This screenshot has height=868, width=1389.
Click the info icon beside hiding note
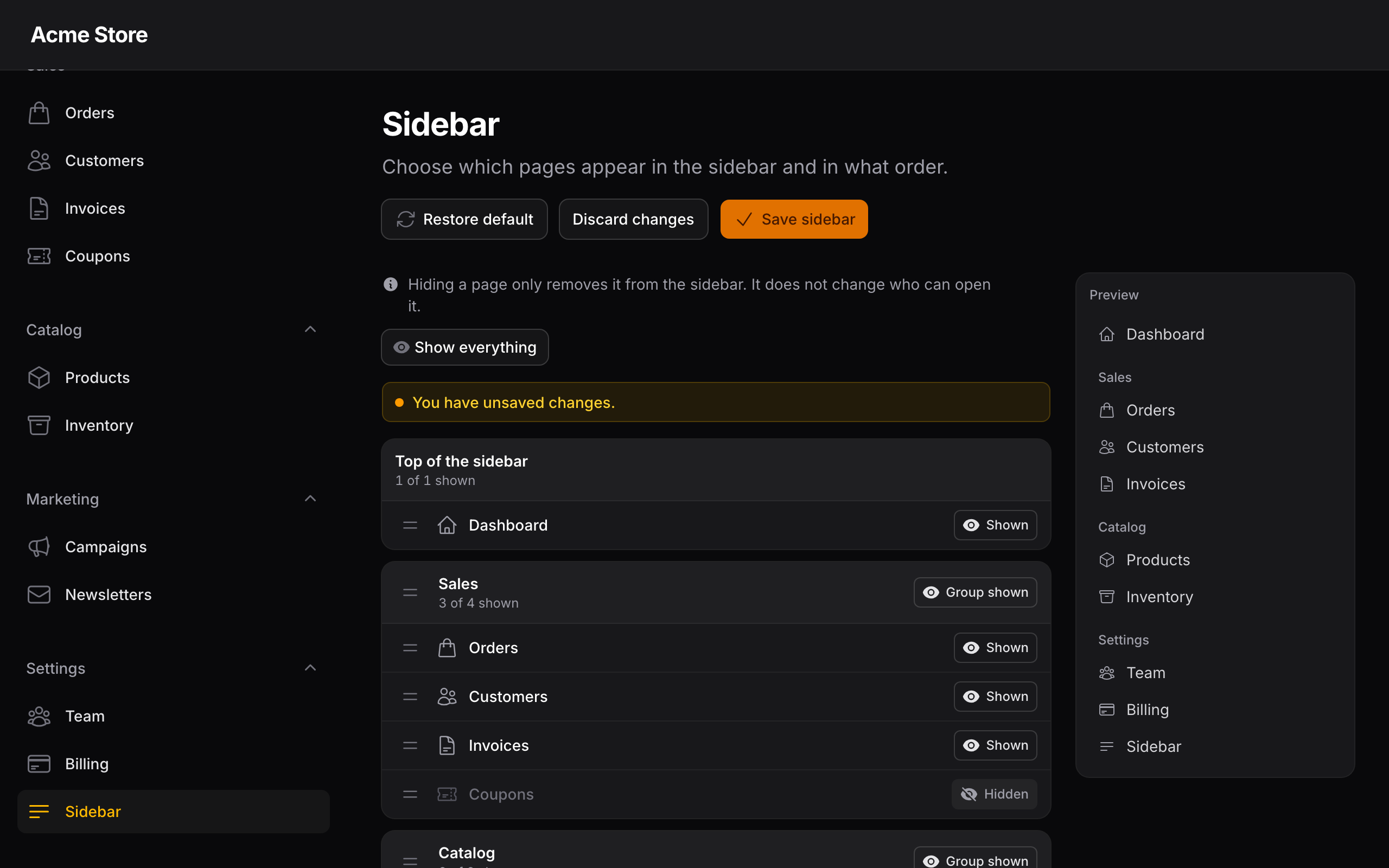tap(390, 284)
